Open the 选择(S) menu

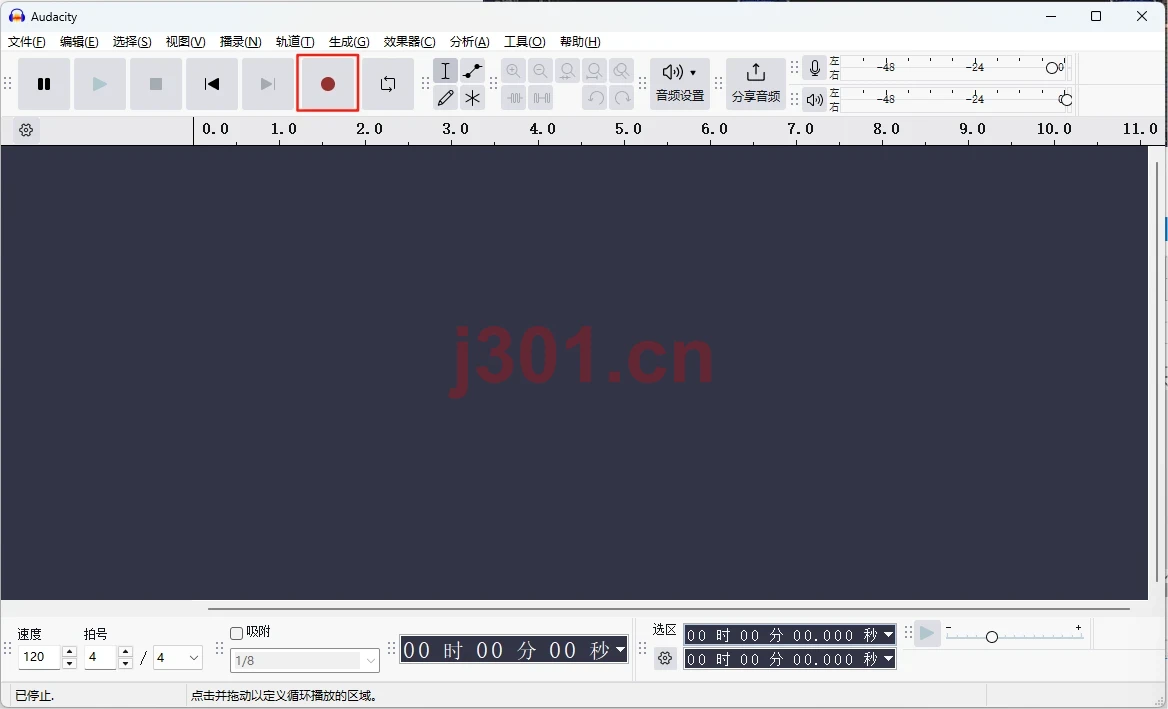[132, 42]
